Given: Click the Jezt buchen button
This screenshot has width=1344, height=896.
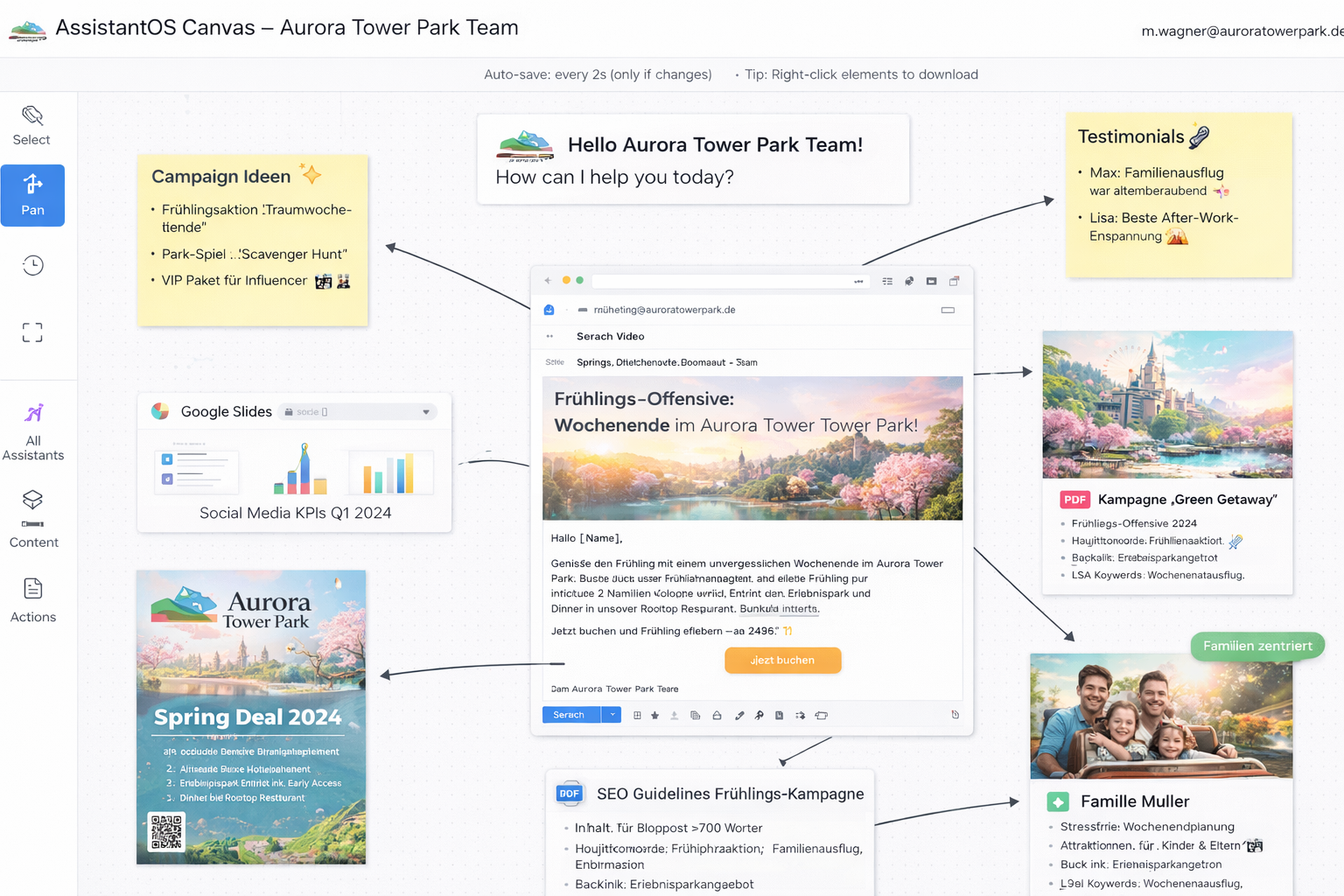Looking at the screenshot, I should [783, 661].
